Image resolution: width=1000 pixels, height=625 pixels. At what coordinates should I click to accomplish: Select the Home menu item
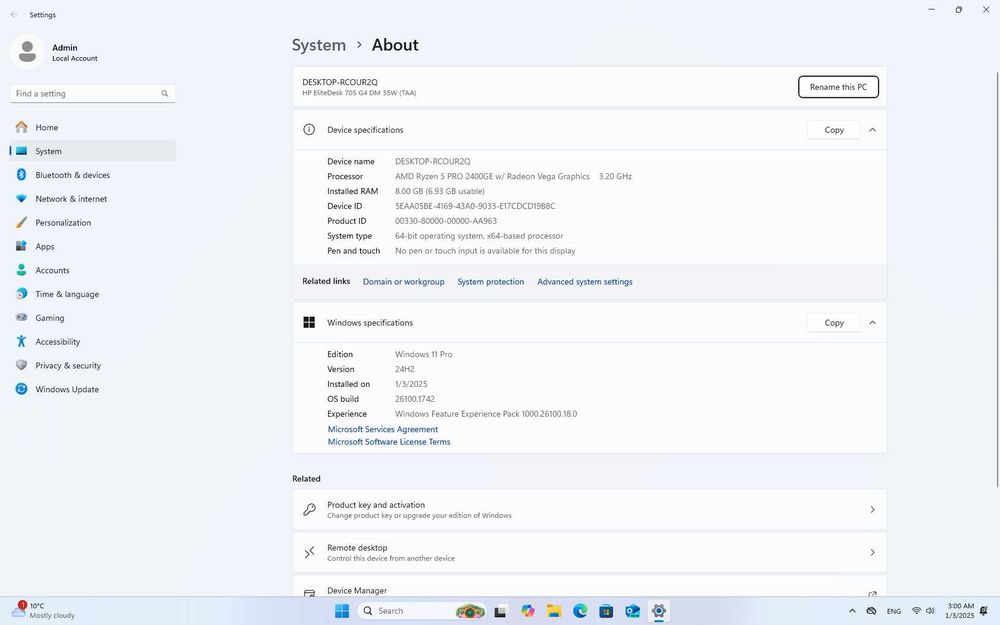(46, 128)
